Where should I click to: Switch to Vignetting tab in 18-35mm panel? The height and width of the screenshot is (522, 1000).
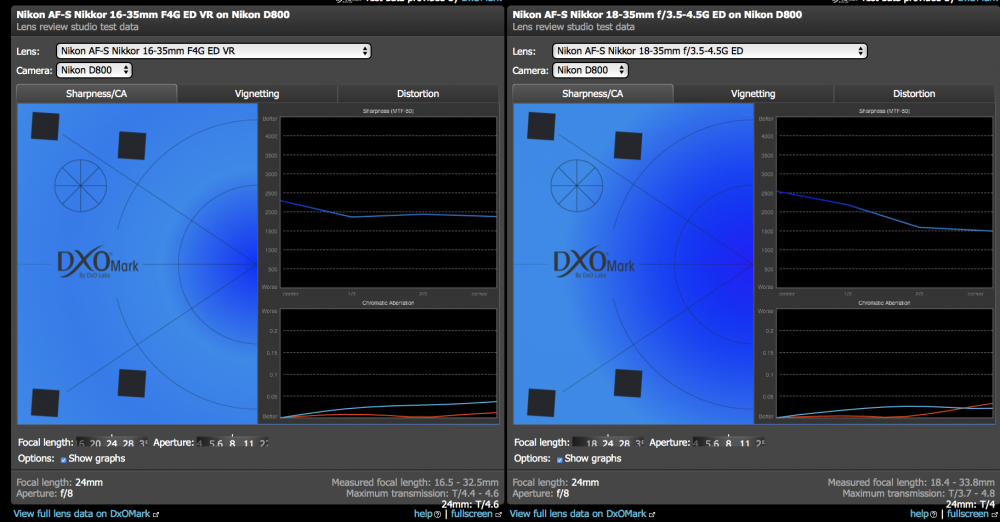pyautogui.click(x=753, y=93)
